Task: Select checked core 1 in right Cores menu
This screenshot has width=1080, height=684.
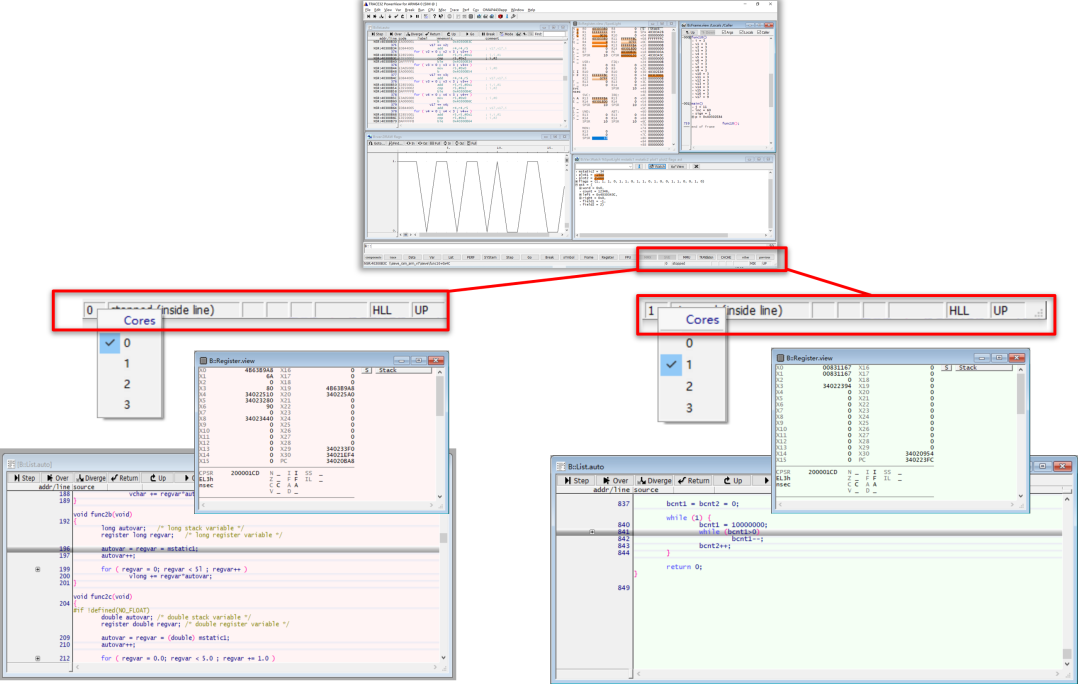Action: [688, 365]
